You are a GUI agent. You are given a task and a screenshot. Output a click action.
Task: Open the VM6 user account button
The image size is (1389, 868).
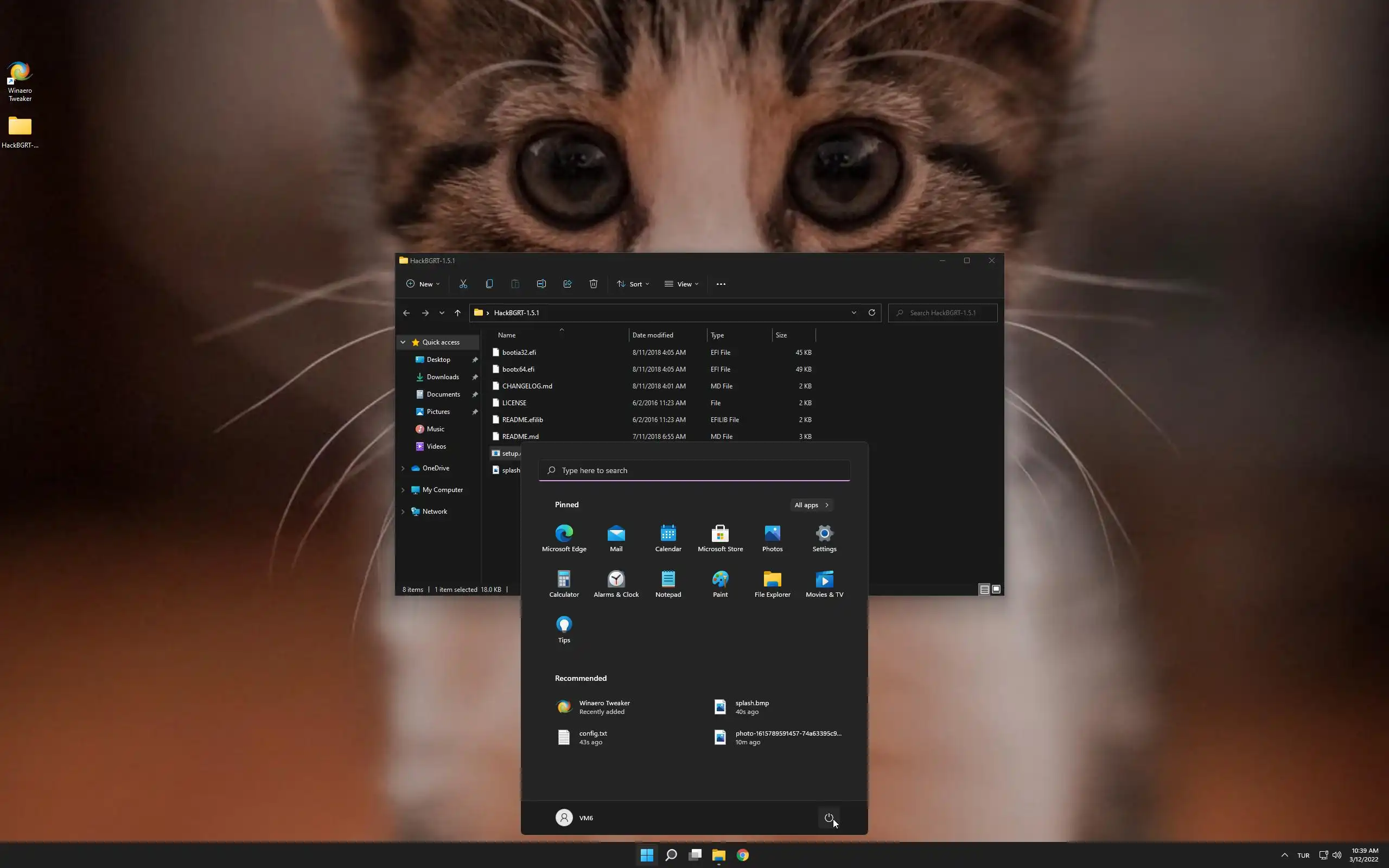(575, 818)
